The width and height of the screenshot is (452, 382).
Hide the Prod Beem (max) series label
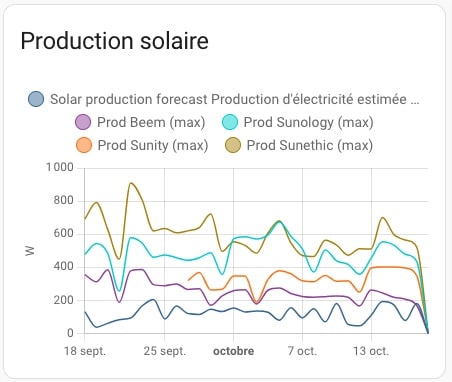pos(151,122)
